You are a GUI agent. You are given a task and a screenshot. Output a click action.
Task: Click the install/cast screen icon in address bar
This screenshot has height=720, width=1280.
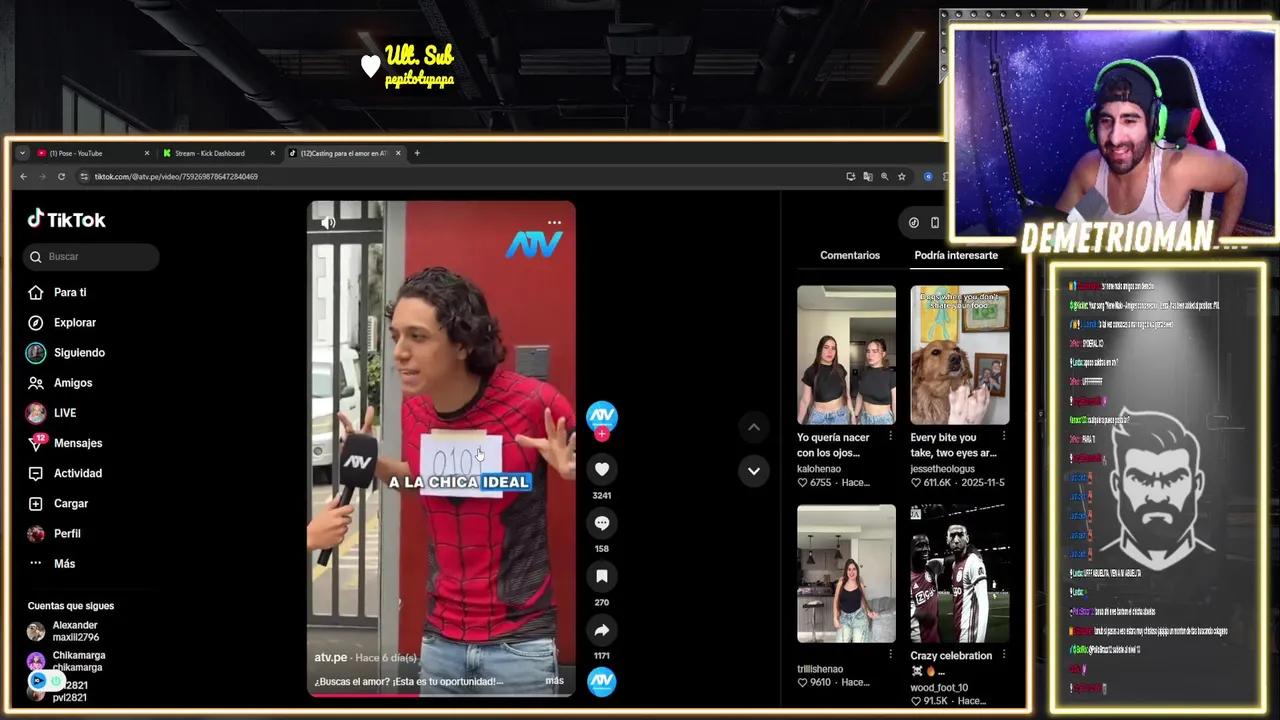point(850,177)
